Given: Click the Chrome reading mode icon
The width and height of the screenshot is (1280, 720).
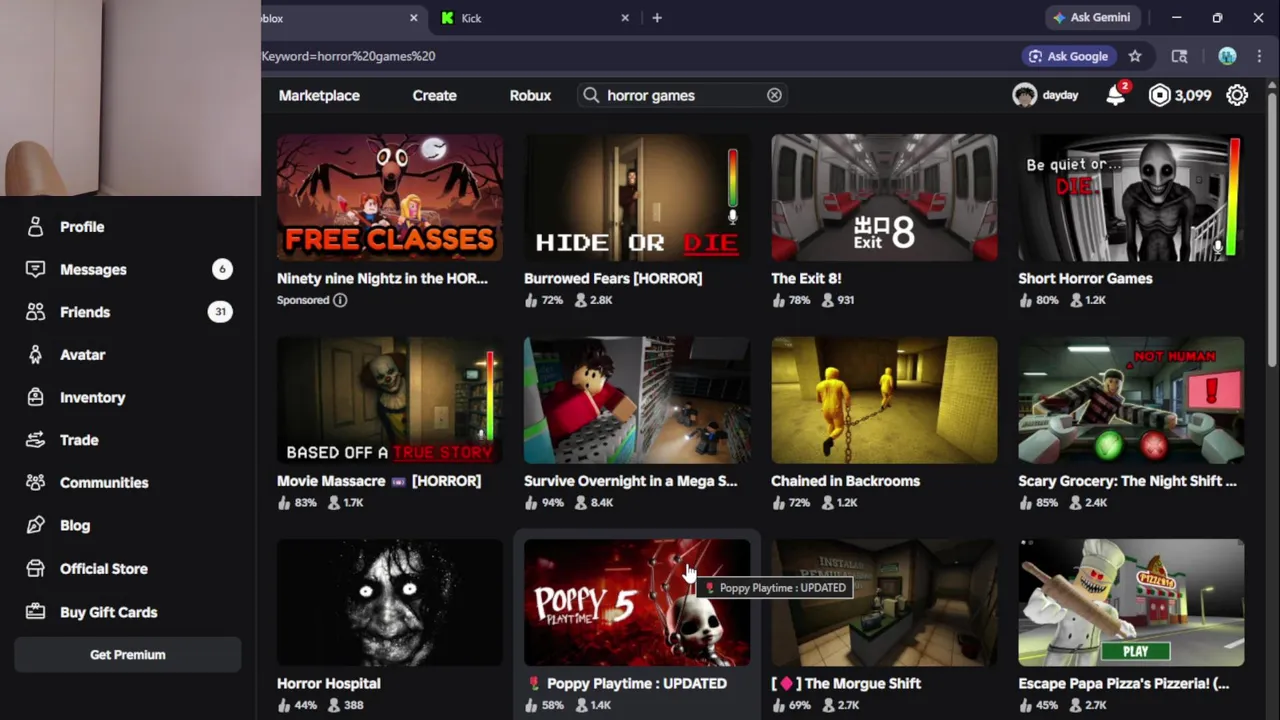Looking at the screenshot, I should 1180,56.
